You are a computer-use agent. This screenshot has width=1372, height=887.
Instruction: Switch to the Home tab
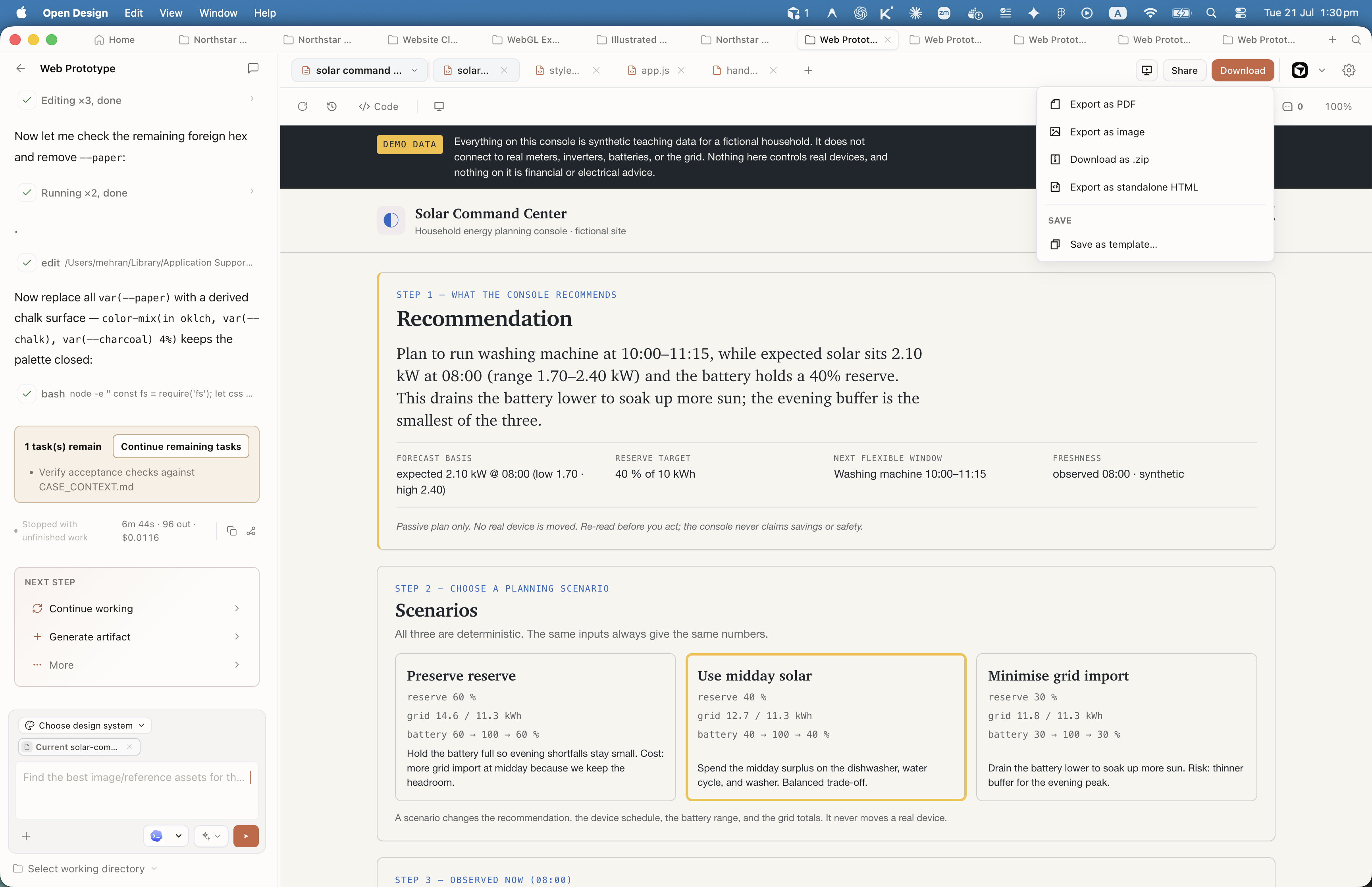coord(115,40)
